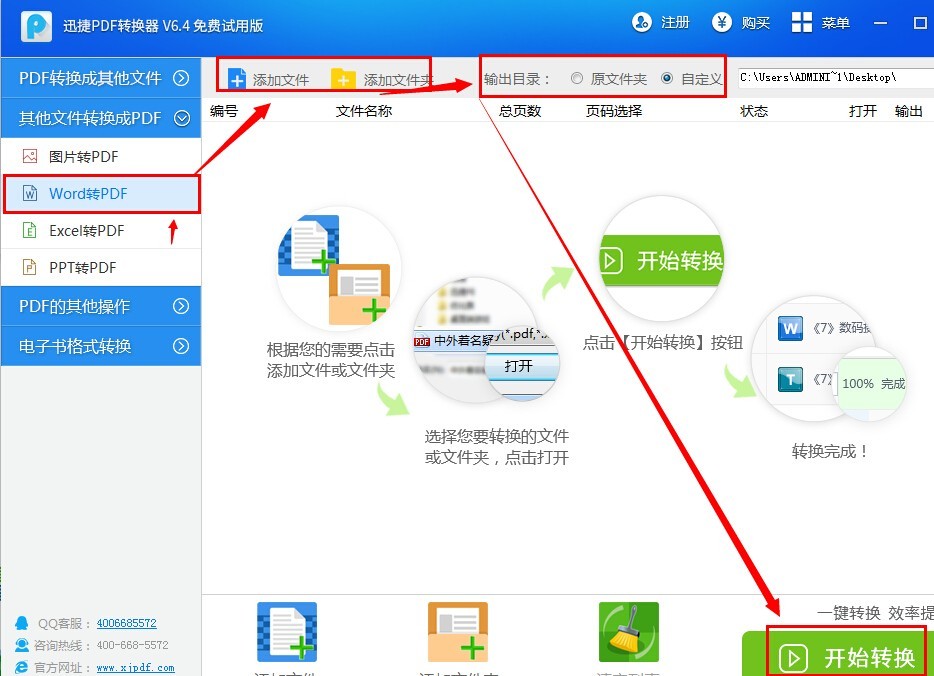Click the 图片转PDF image icon
Image resolution: width=934 pixels, height=676 pixels.
click(x=30, y=156)
